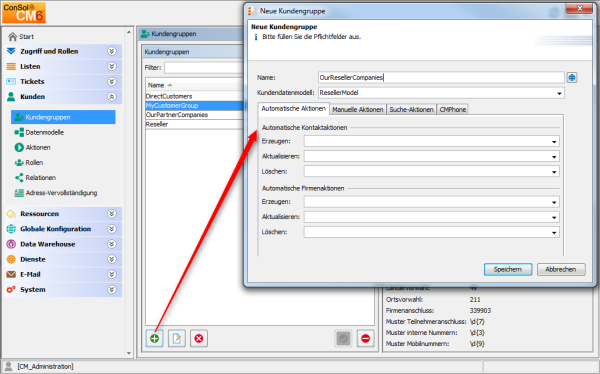Screen dimensions: 600x374
Task: Click the Kunden person icon
Action: click(11, 97)
